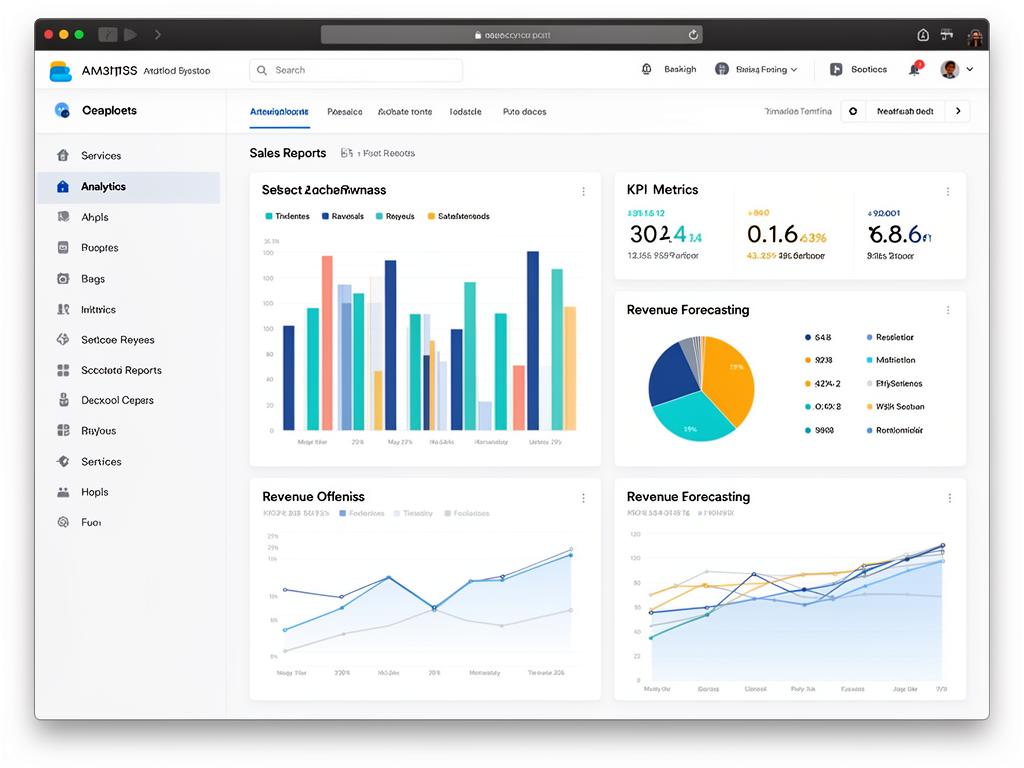
Task: Click the Fuoi icon at sidebar bottom
Action: (x=63, y=522)
